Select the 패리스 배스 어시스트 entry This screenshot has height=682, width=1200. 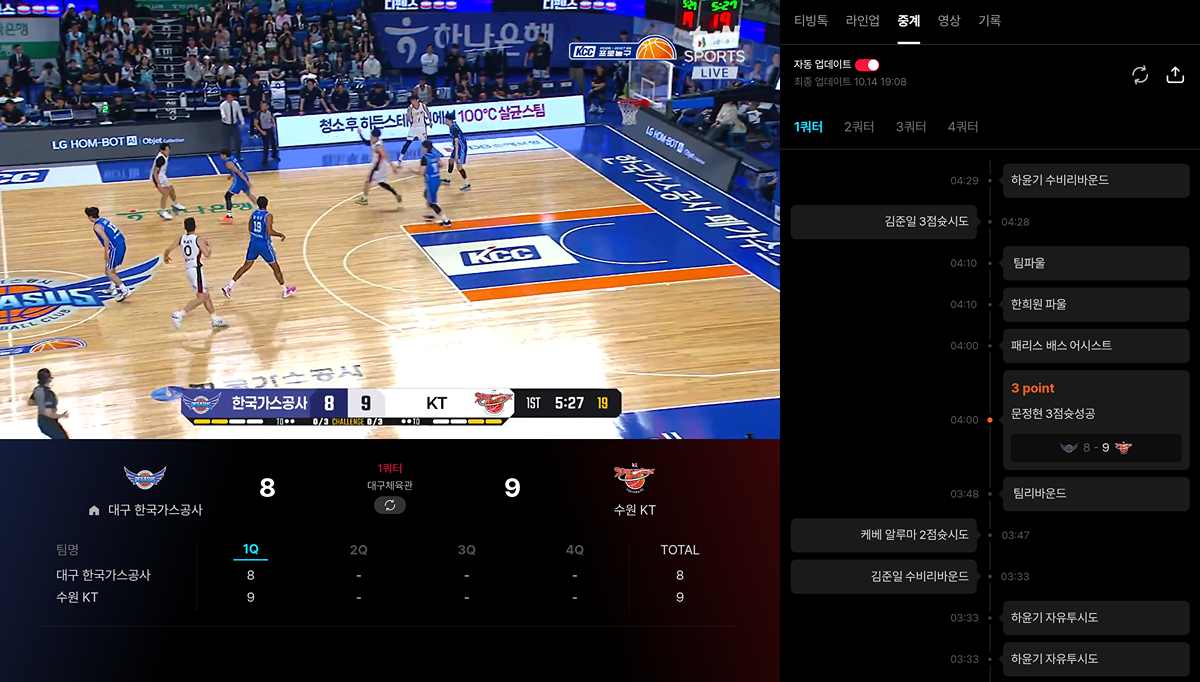point(1095,346)
